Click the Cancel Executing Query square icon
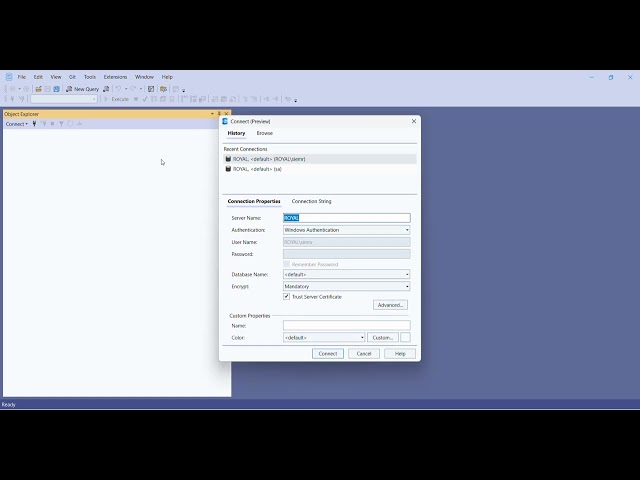The height and width of the screenshot is (480, 640). pos(136,99)
